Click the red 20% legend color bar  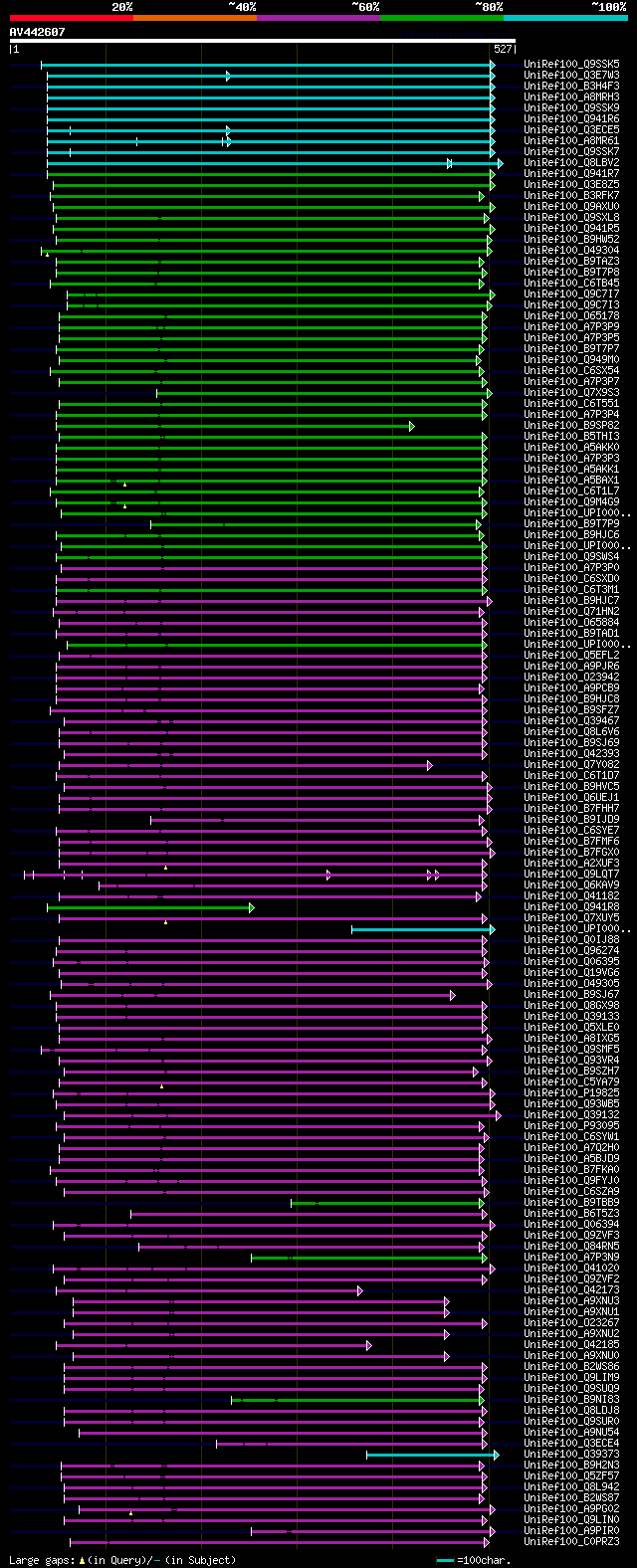(x=72, y=18)
